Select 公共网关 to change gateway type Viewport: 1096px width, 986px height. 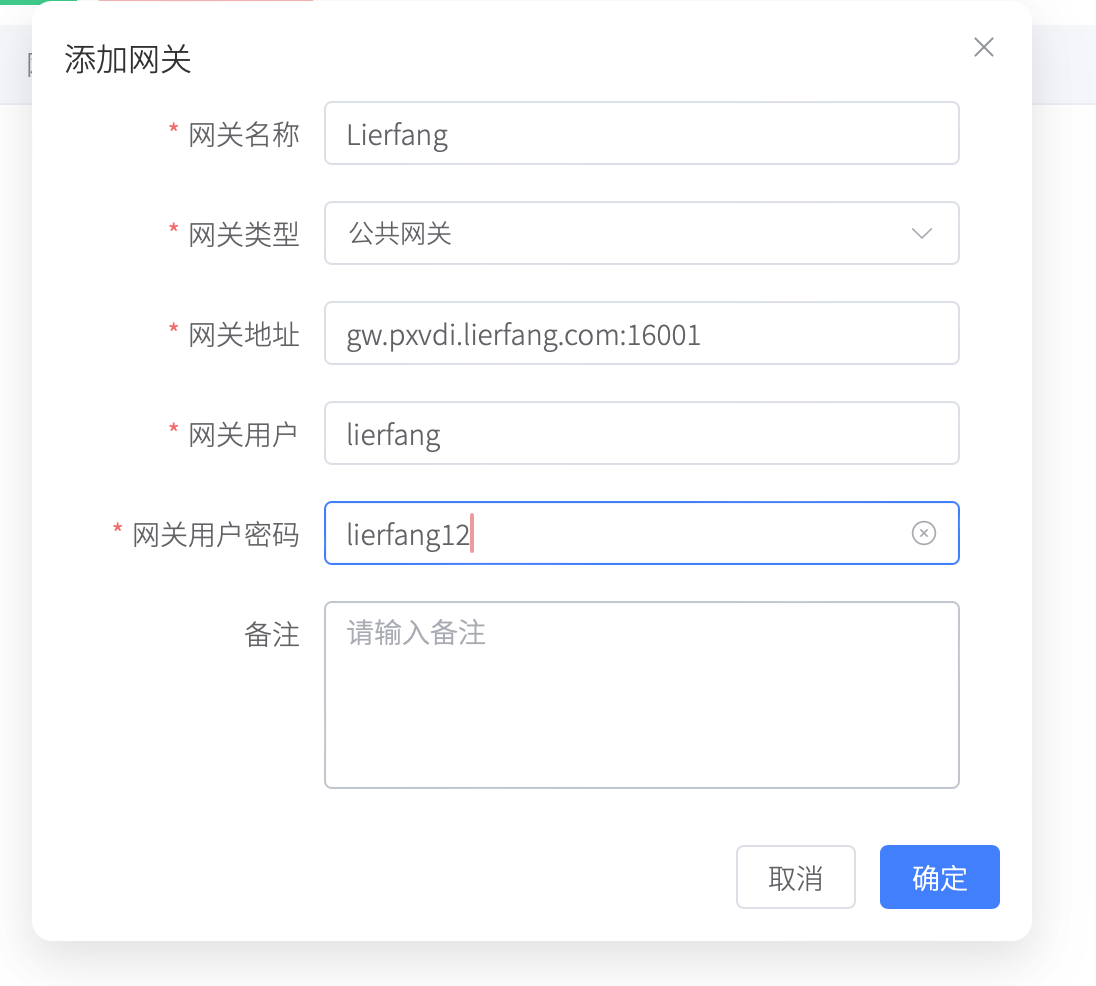641,233
